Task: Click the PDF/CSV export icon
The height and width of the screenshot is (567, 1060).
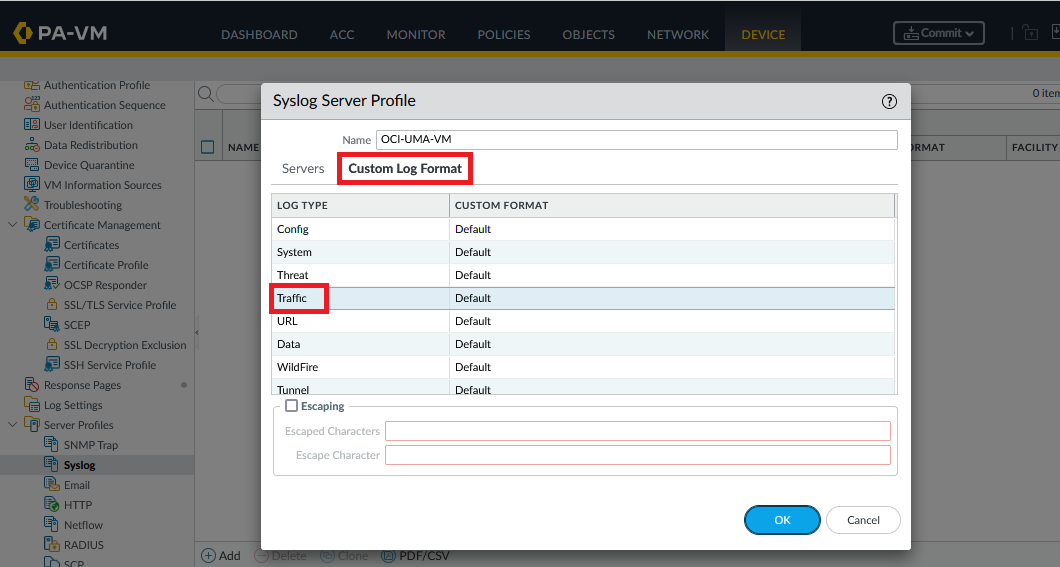Action: [389, 555]
